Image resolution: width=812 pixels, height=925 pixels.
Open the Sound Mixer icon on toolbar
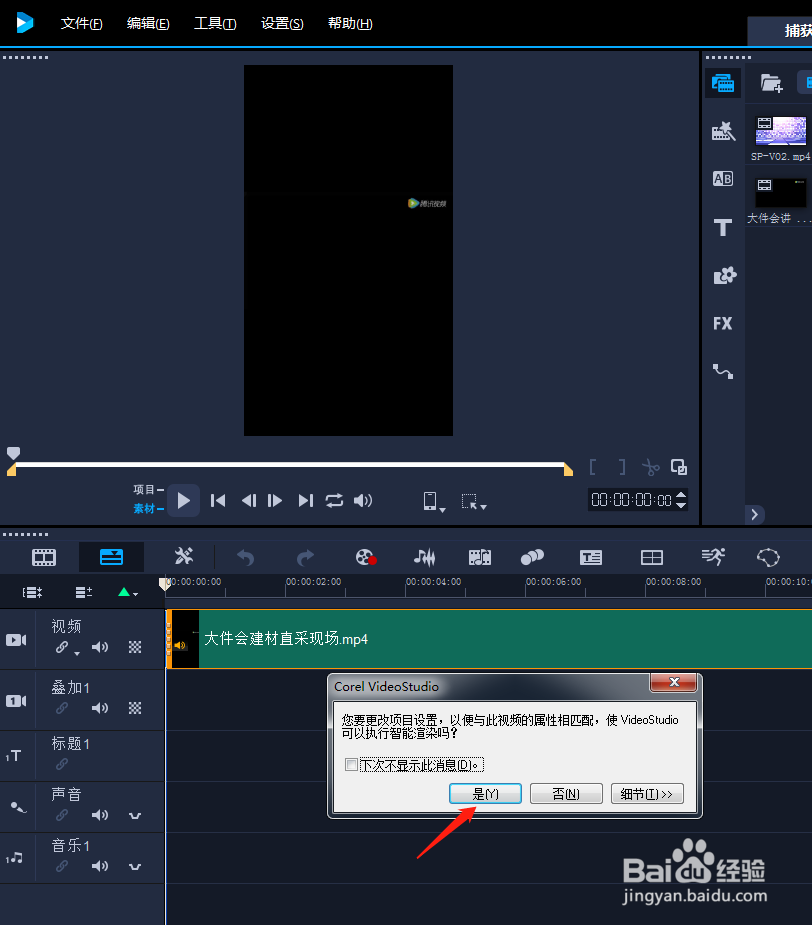(424, 557)
